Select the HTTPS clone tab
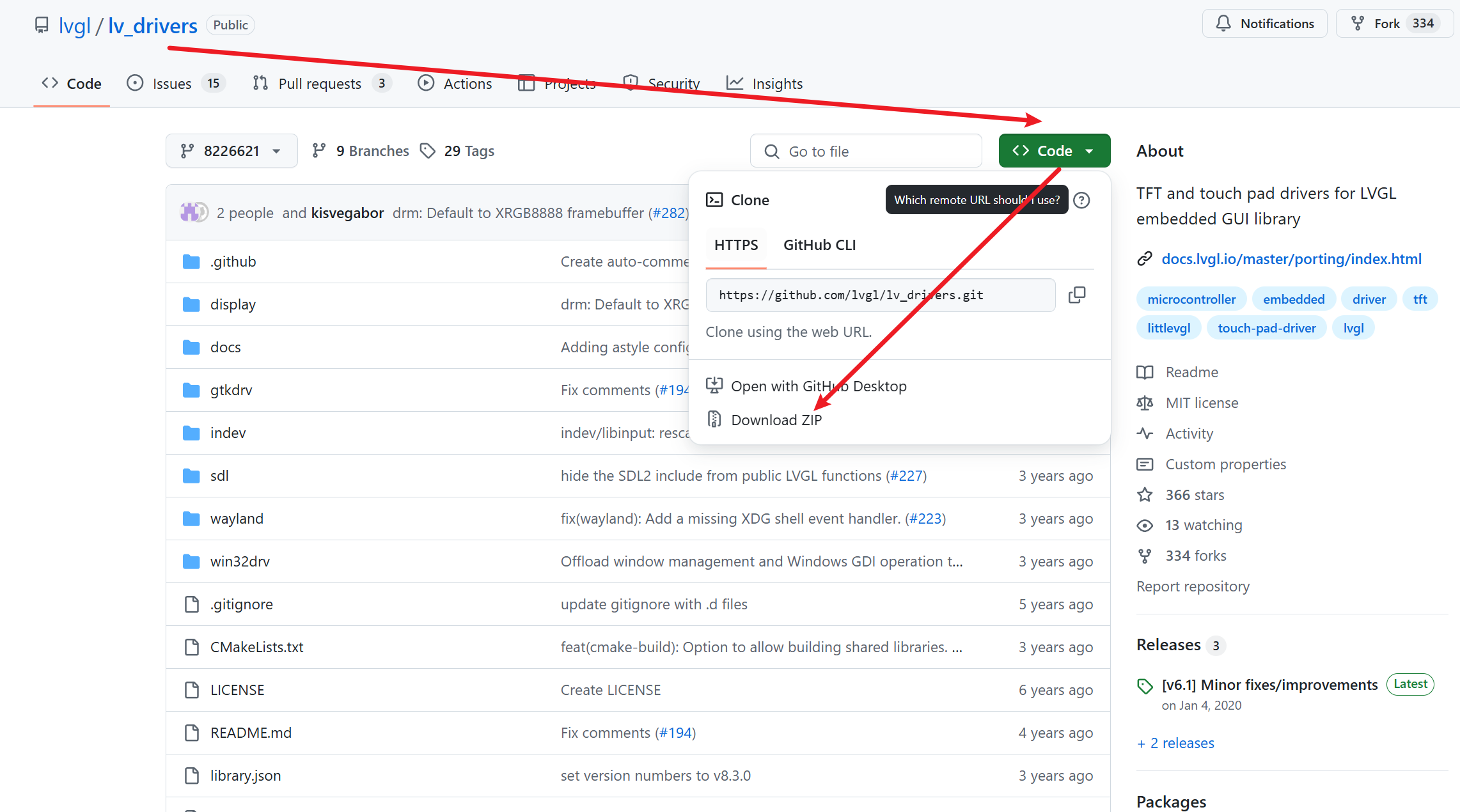Screen dimensions: 1460x812 pos(735,245)
